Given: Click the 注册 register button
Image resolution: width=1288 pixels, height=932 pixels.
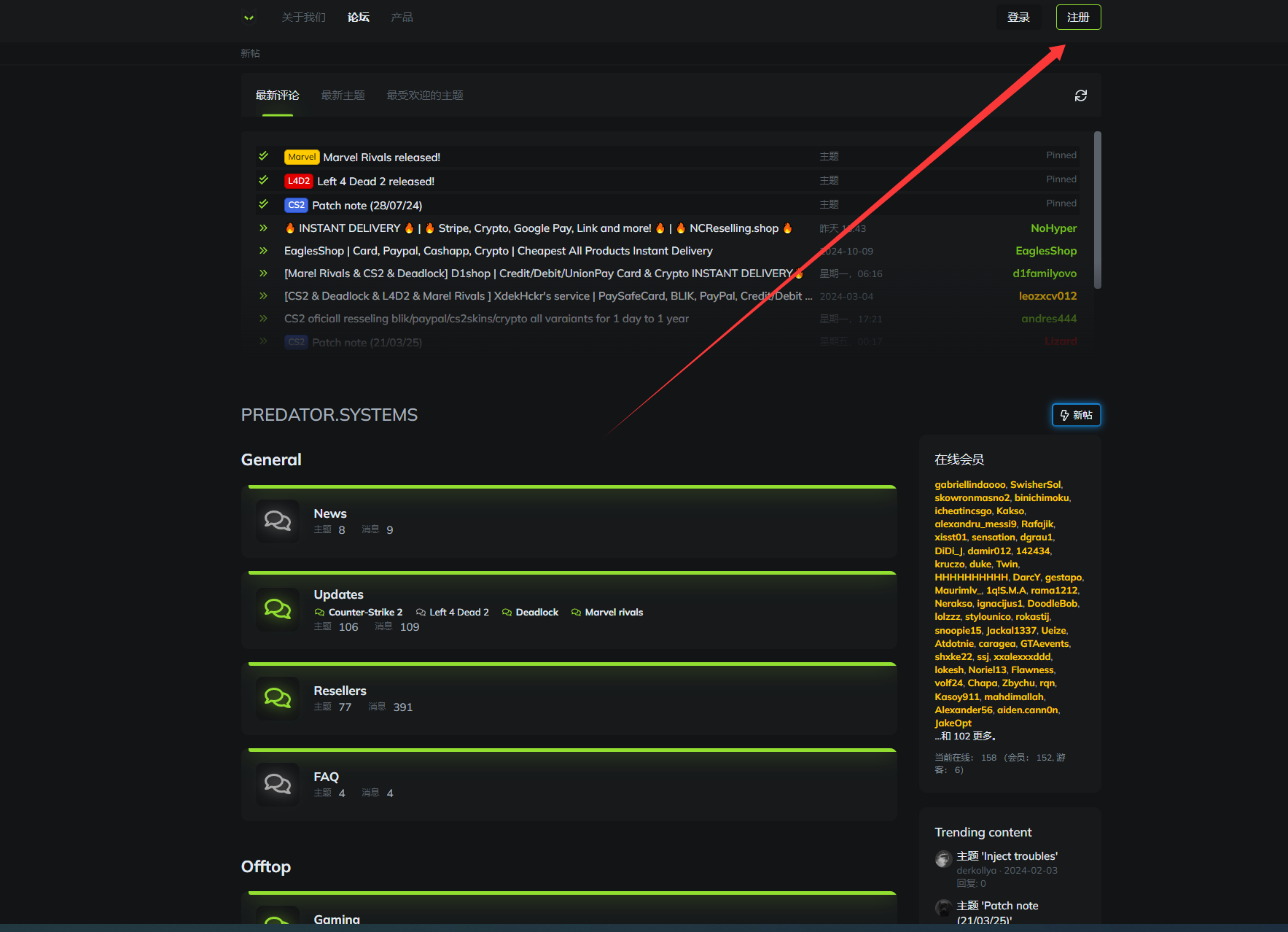Looking at the screenshot, I should (x=1079, y=18).
